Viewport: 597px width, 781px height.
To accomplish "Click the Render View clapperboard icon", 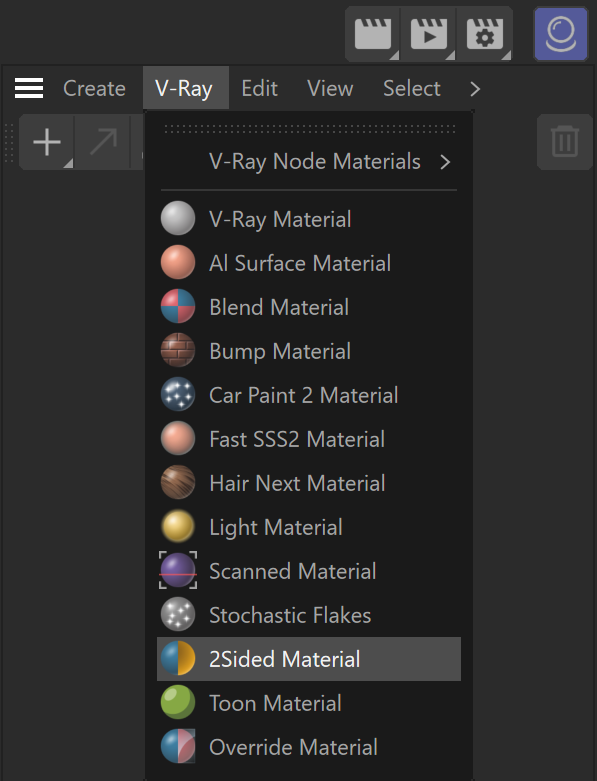I will click(373, 34).
